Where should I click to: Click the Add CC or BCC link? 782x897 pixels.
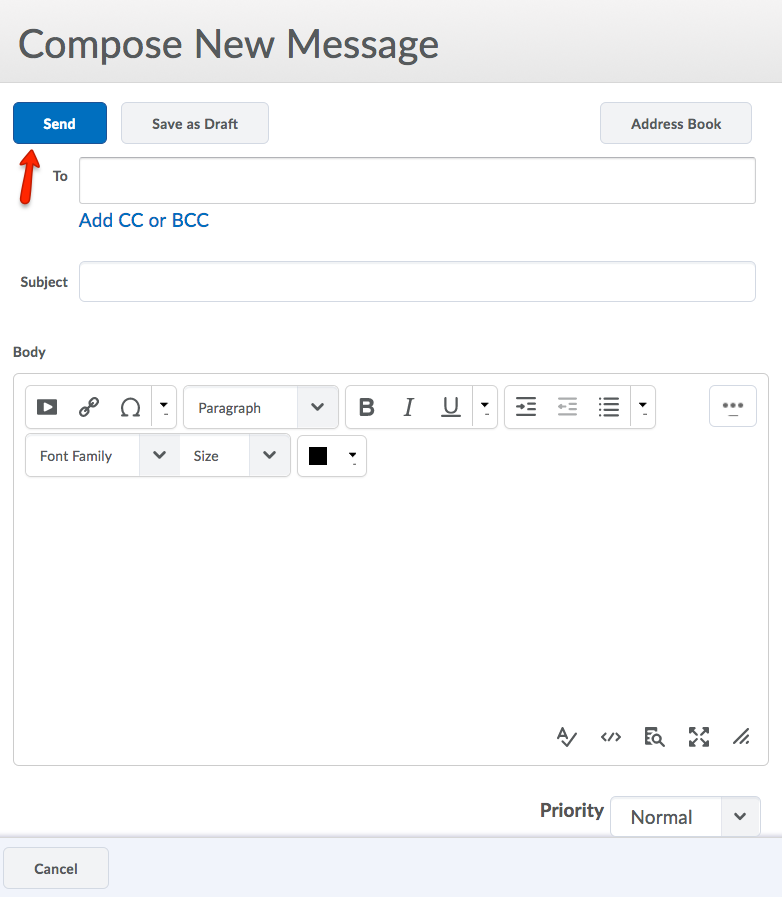(x=144, y=220)
